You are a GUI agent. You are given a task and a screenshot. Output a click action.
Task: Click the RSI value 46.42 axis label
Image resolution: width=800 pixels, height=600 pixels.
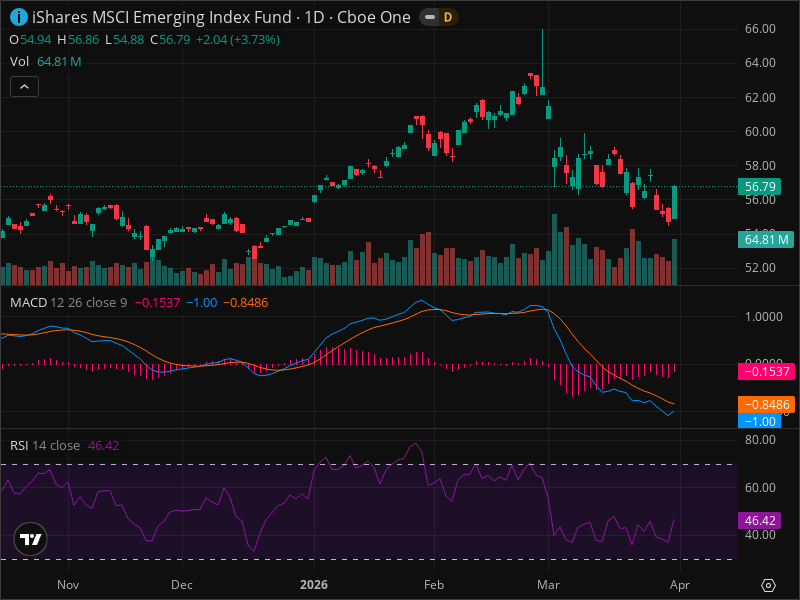click(760, 520)
